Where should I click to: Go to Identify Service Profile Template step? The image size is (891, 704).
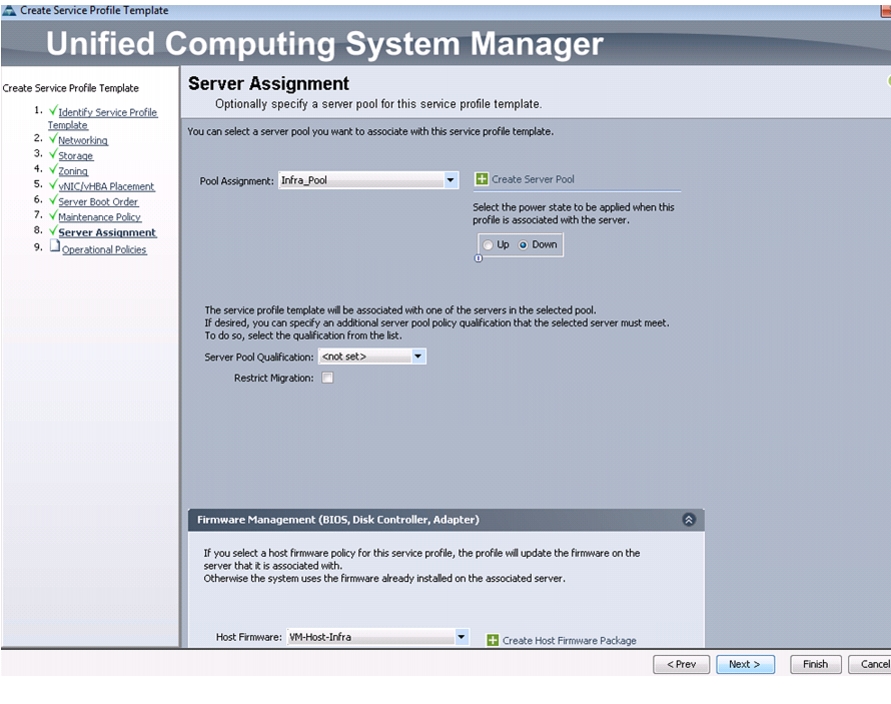tap(102, 118)
